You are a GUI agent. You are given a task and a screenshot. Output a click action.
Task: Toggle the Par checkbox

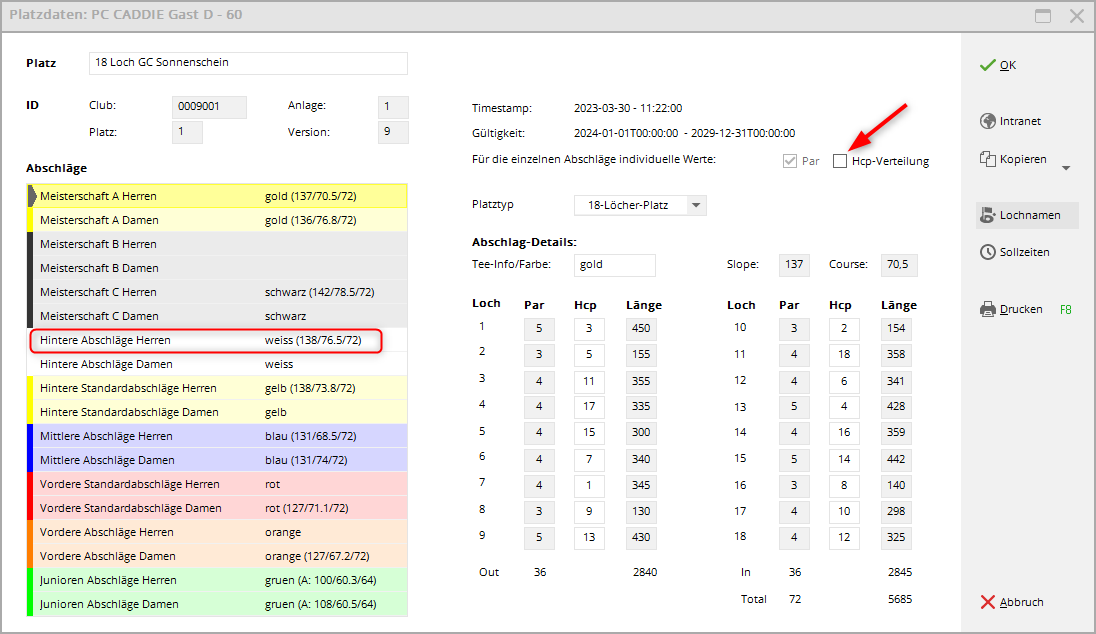[790, 161]
